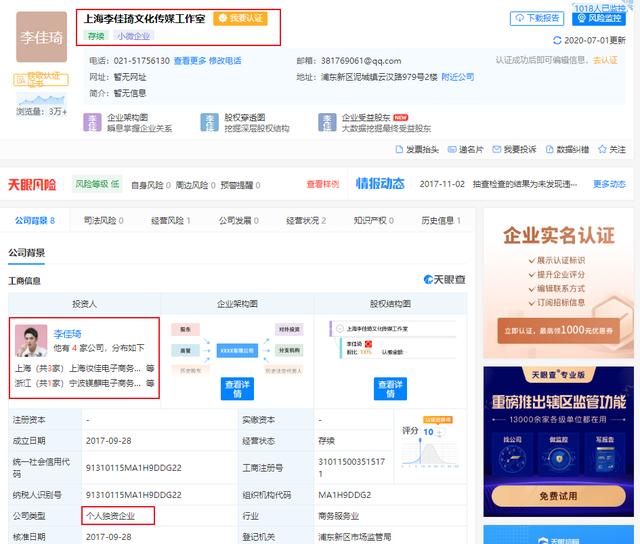
Task: Open the 附近公司 link
Action: [458, 77]
